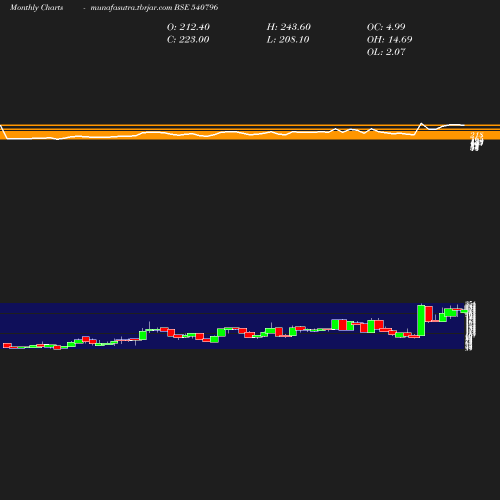This screenshot has width=500, height=500.
Task: Click the 'munafasutra.tbrjar.com BSE 540796' label
Action: pos(154,8)
